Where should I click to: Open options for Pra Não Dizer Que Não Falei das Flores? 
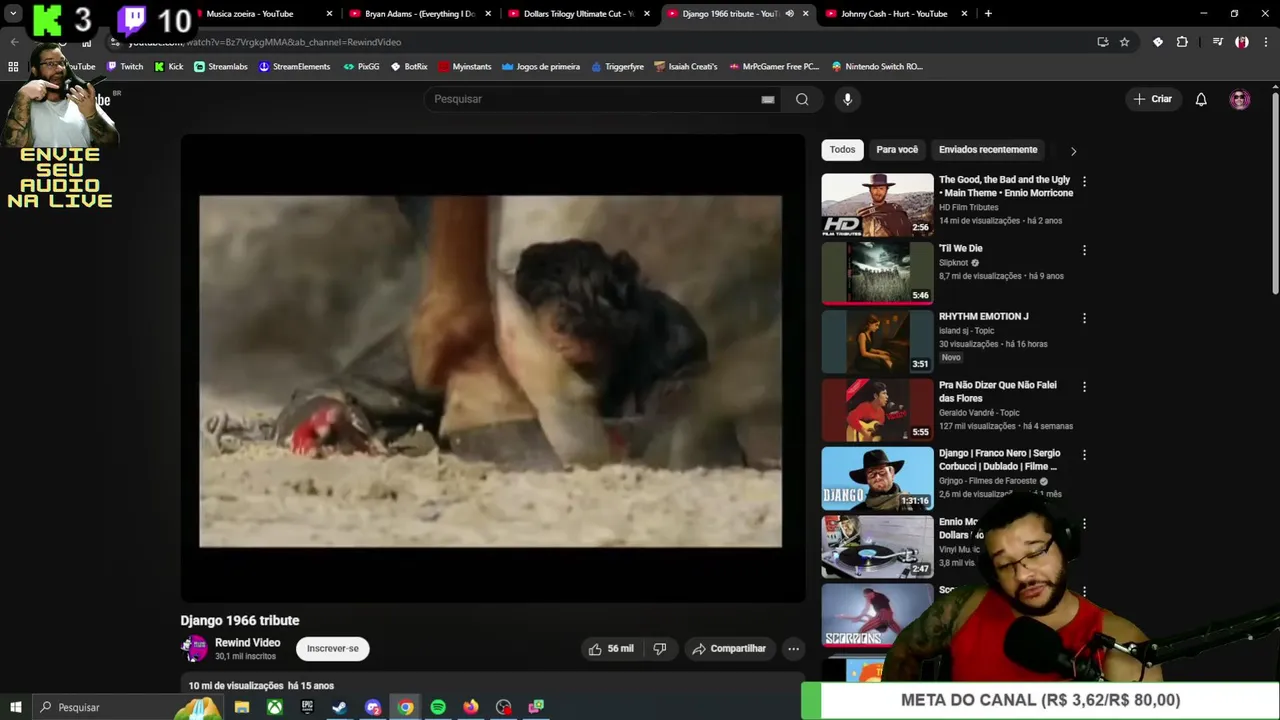(1084, 387)
